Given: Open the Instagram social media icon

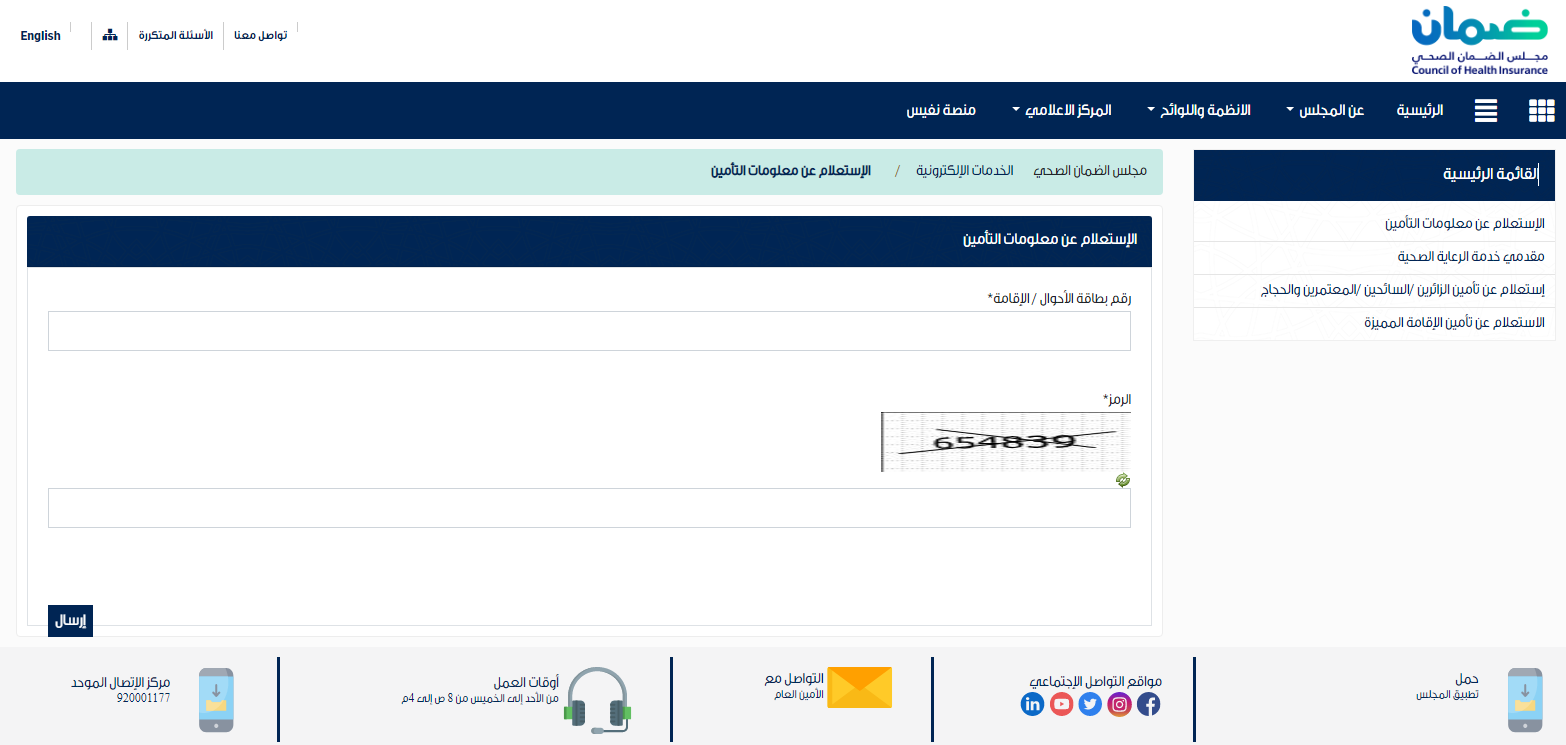Looking at the screenshot, I should [1120, 704].
